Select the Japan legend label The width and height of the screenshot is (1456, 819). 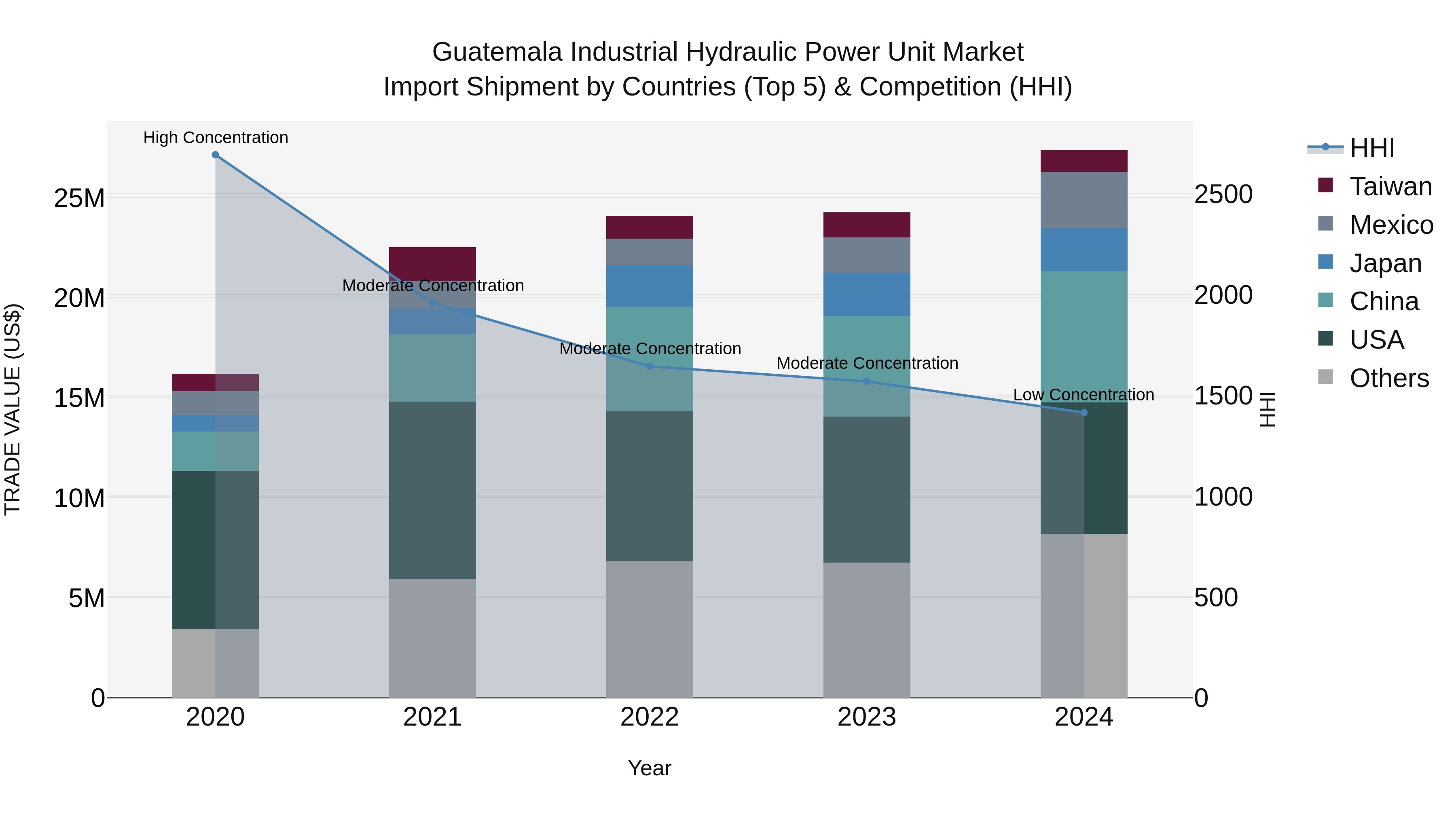(1386, 263)
